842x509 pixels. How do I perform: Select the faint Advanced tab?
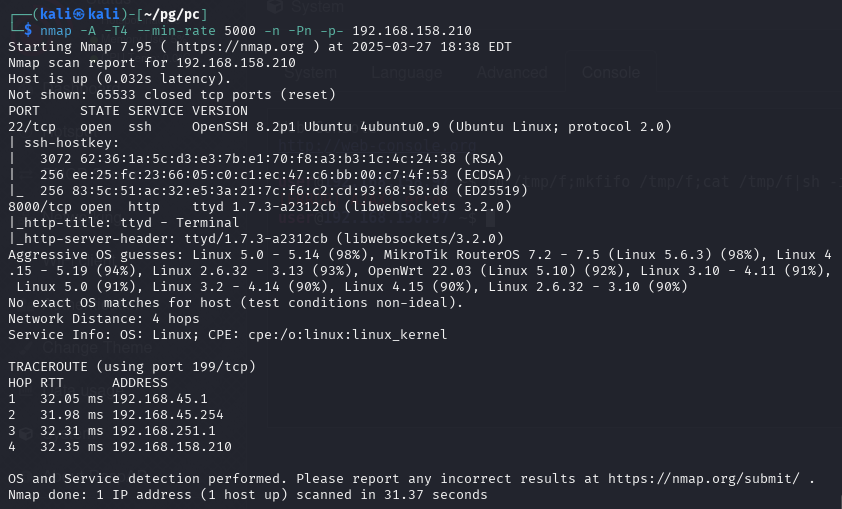click(x=511, y=73)
